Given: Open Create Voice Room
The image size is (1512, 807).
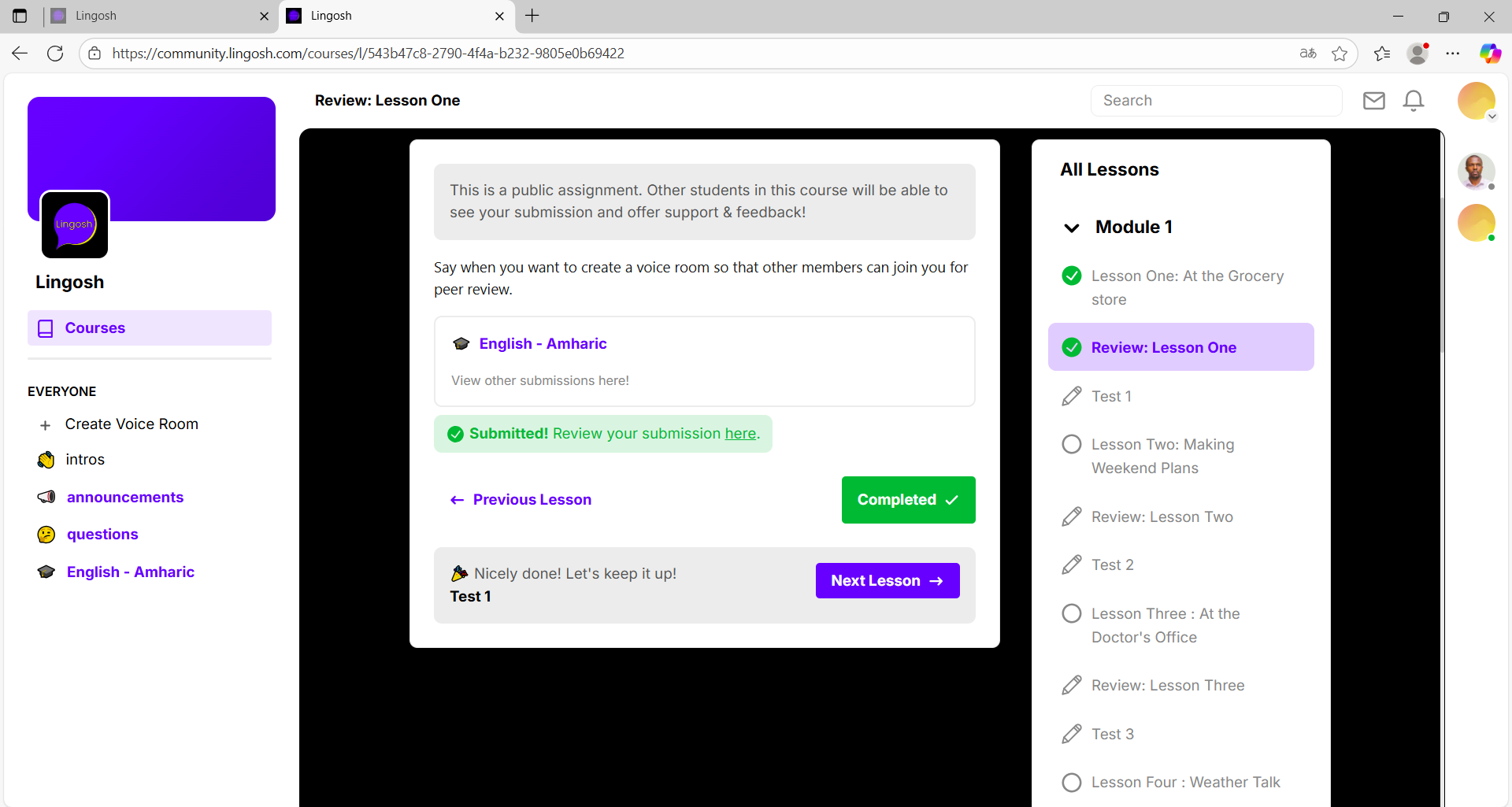Looking at the screenshot, I should [x=132, y=424].
